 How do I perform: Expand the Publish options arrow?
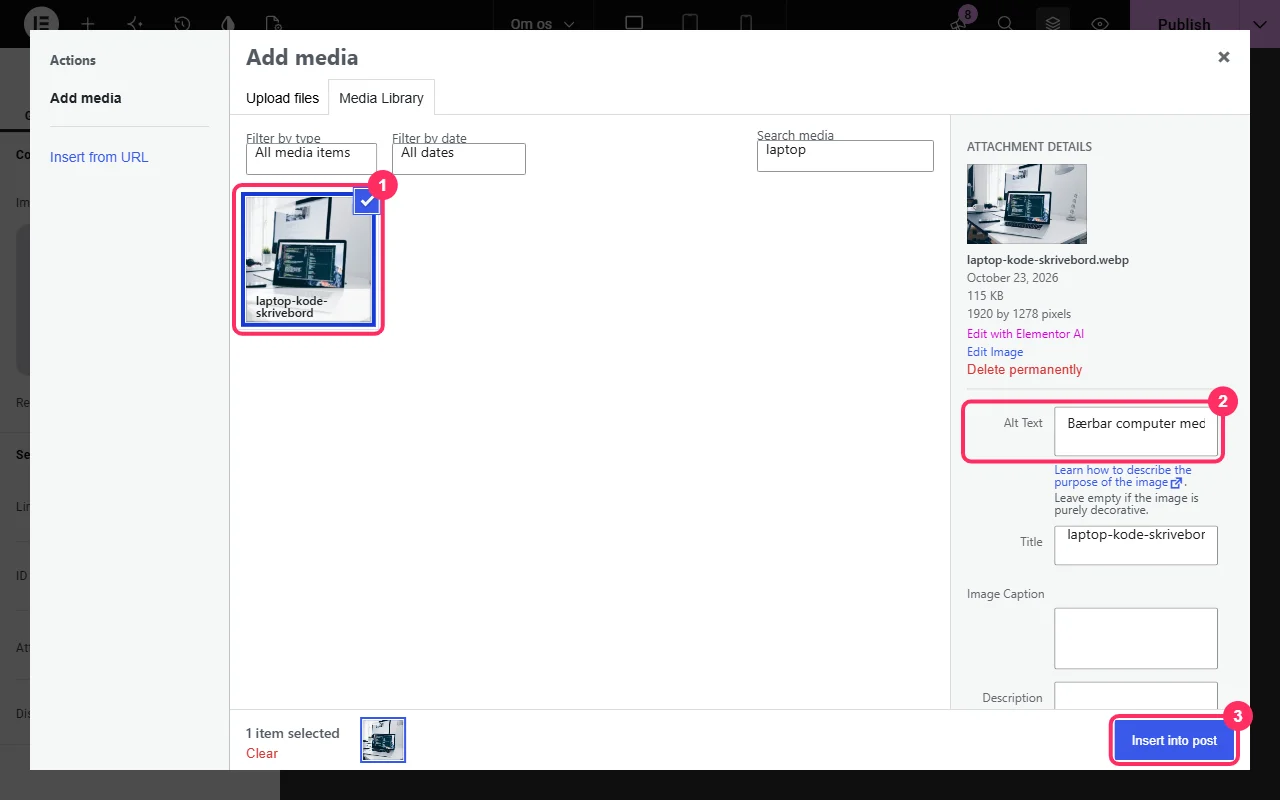click(1259, 24)
